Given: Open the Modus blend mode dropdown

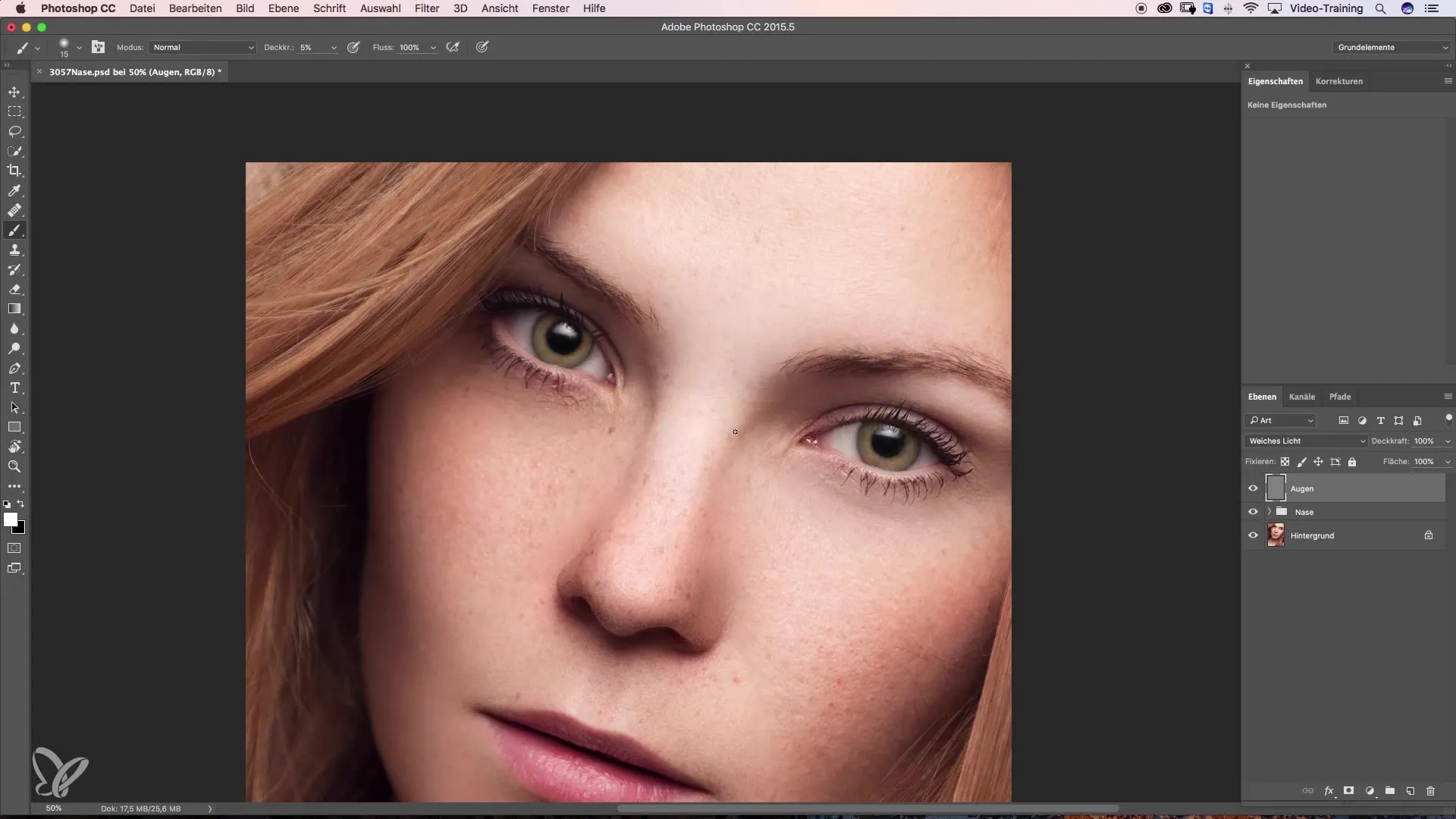Looking at the screenshot, I should pos(202,47).
